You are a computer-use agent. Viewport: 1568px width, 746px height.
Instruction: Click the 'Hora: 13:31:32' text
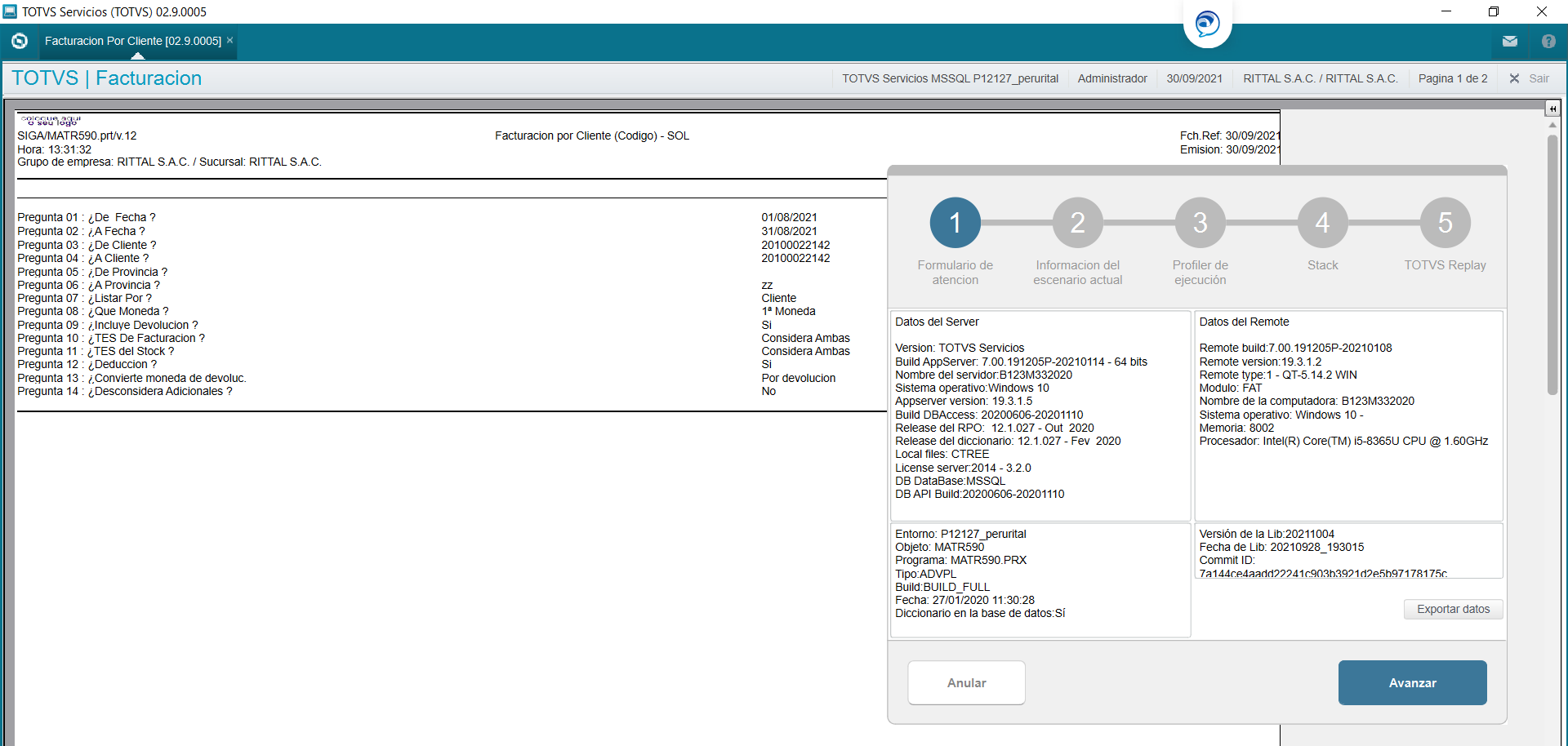55,149
